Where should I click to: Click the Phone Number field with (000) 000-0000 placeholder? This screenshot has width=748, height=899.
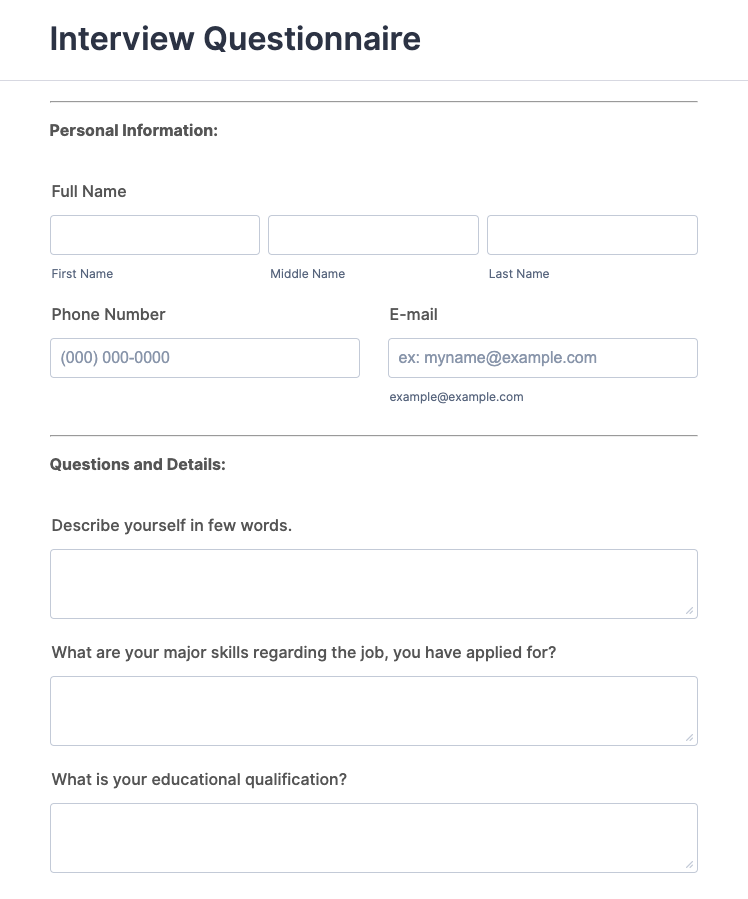click(x=205, y=358)
